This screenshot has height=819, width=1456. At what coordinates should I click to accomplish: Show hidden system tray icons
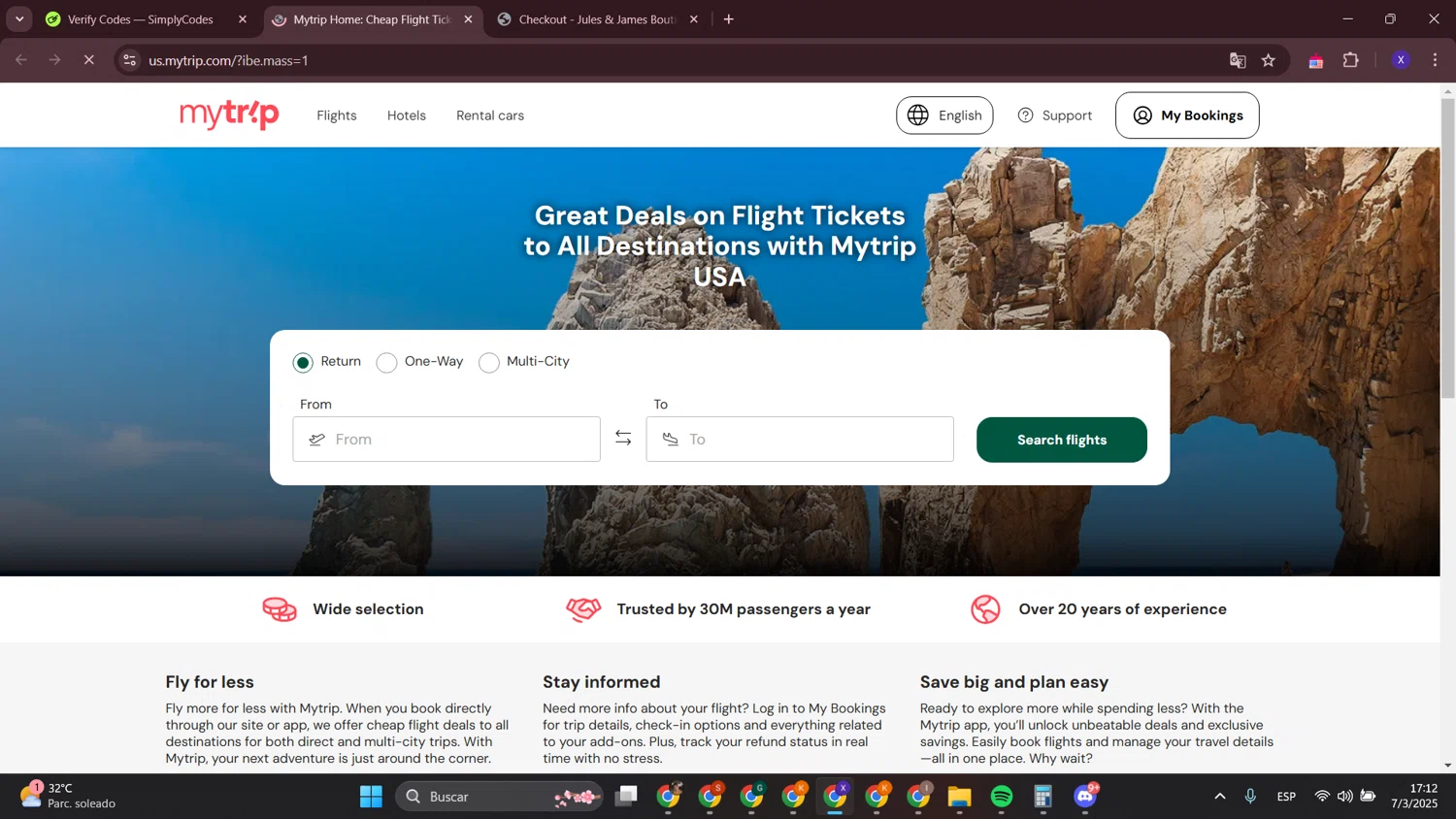(x=1220, y=797)
